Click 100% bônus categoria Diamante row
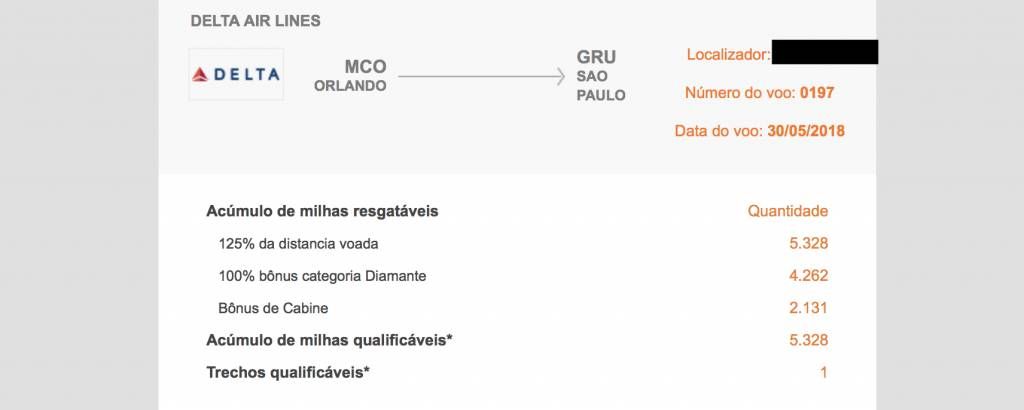 click(517, 276)
